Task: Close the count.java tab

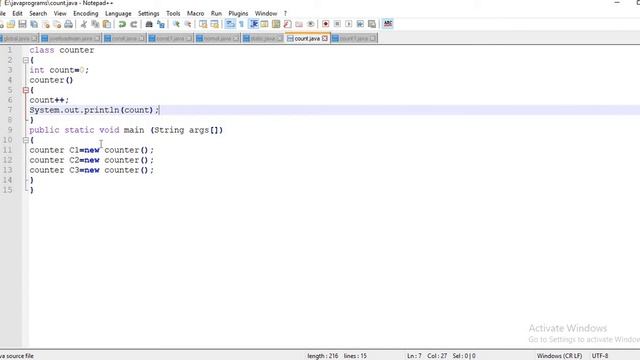Action: [x=324, y=38]
